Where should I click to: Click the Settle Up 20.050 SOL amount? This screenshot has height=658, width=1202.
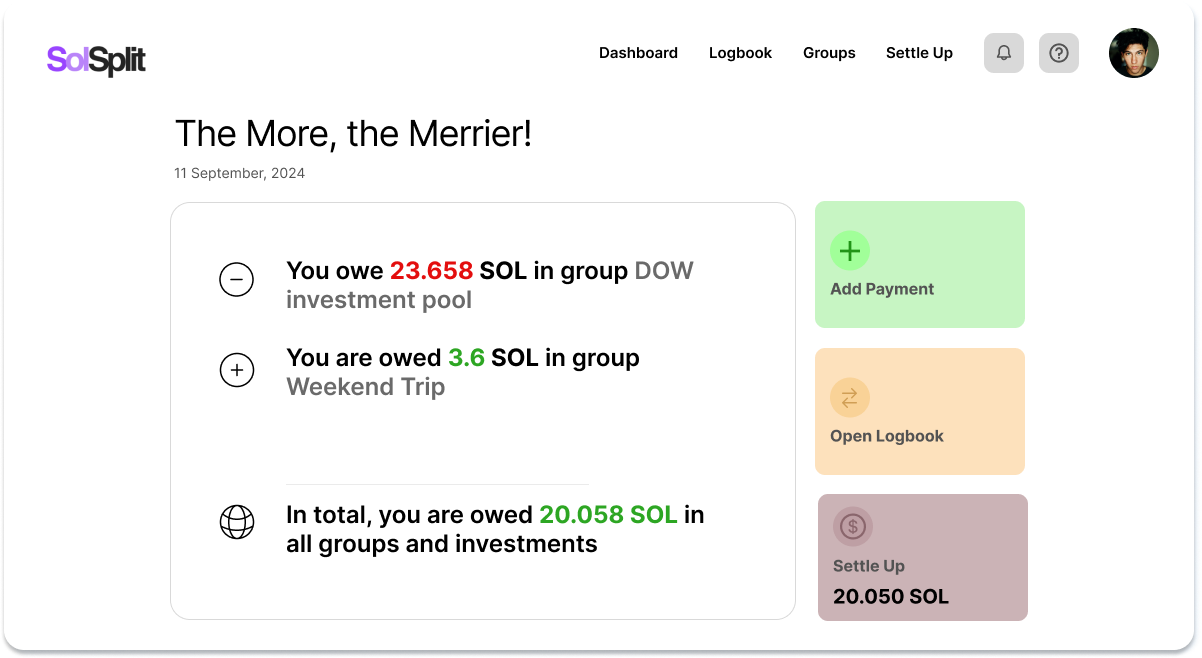pos(890,597)
